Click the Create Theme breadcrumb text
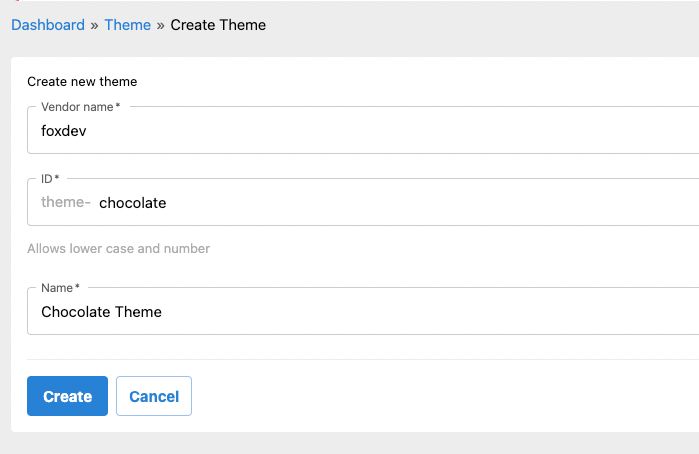The width and height of the screenshot is (699, 454). tap(218, 25)
